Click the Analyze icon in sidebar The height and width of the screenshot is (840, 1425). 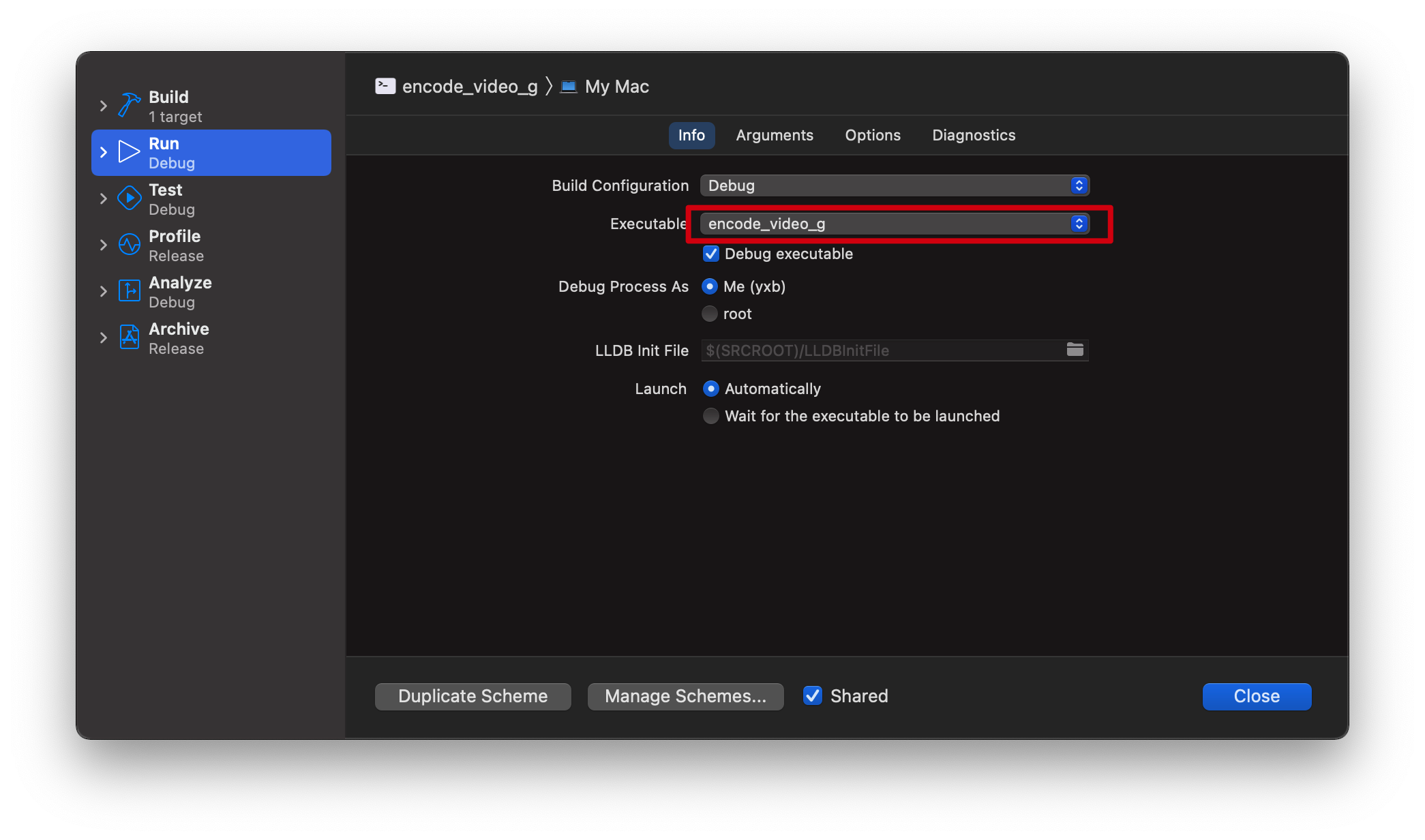[129, 291]
